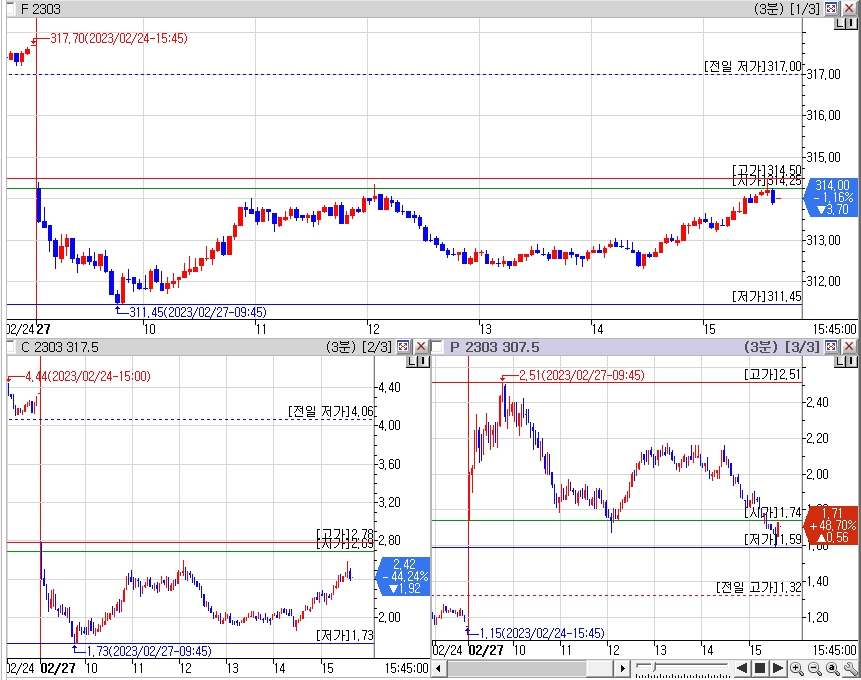Click the horizontal scrollbar right arrow
This screenshot has height=680, width=861.
pos(622,668)
